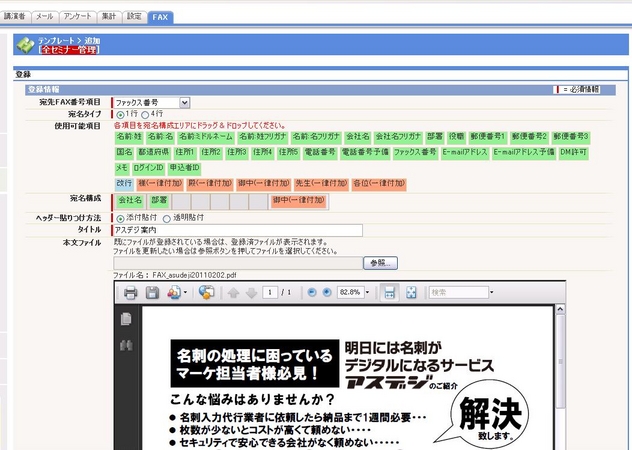632x450 pixels.
Task: Click the empty file path field beside 参照
Action: (238, 263)
